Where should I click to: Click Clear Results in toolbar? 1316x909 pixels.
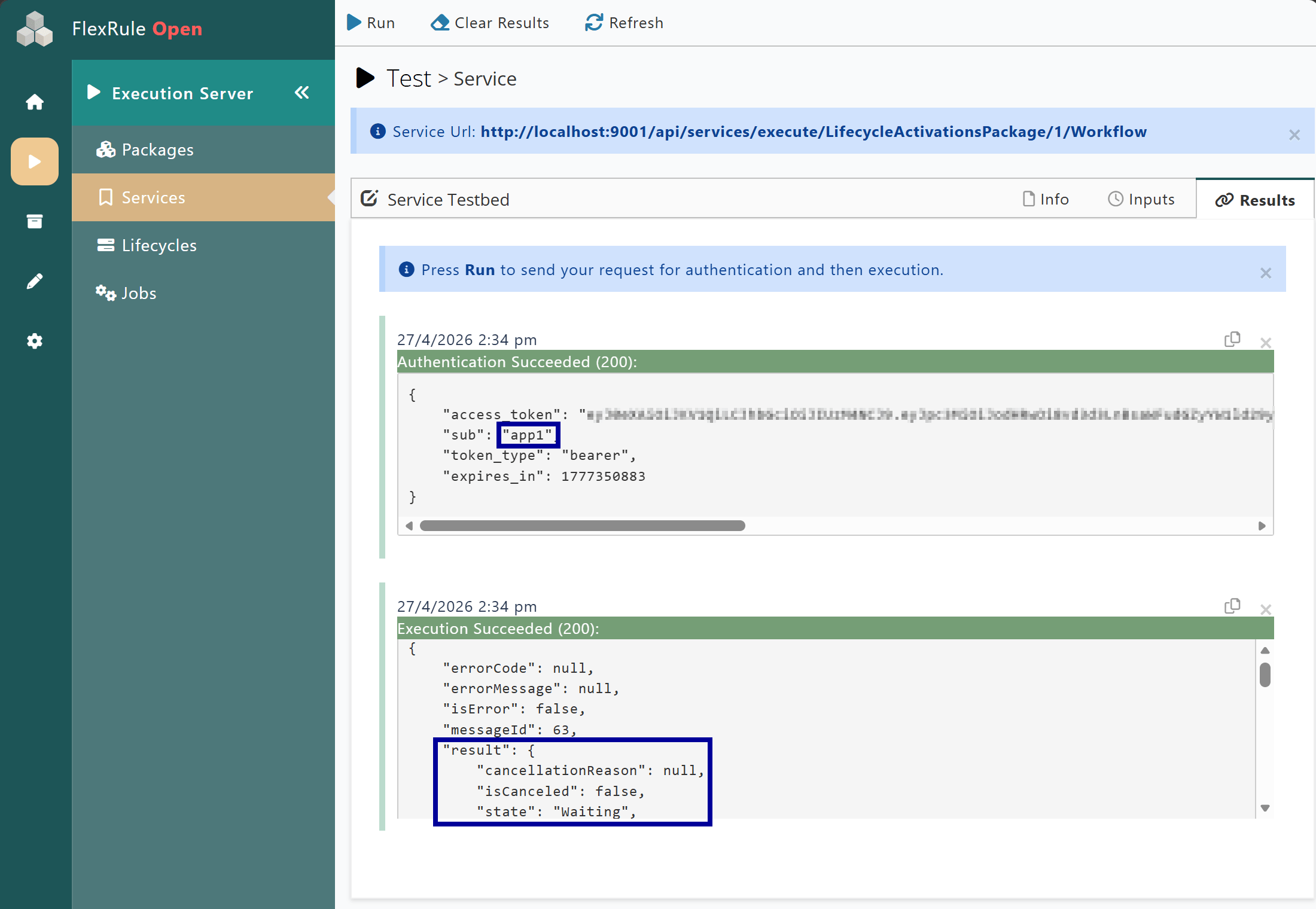[x=490, y=23]
